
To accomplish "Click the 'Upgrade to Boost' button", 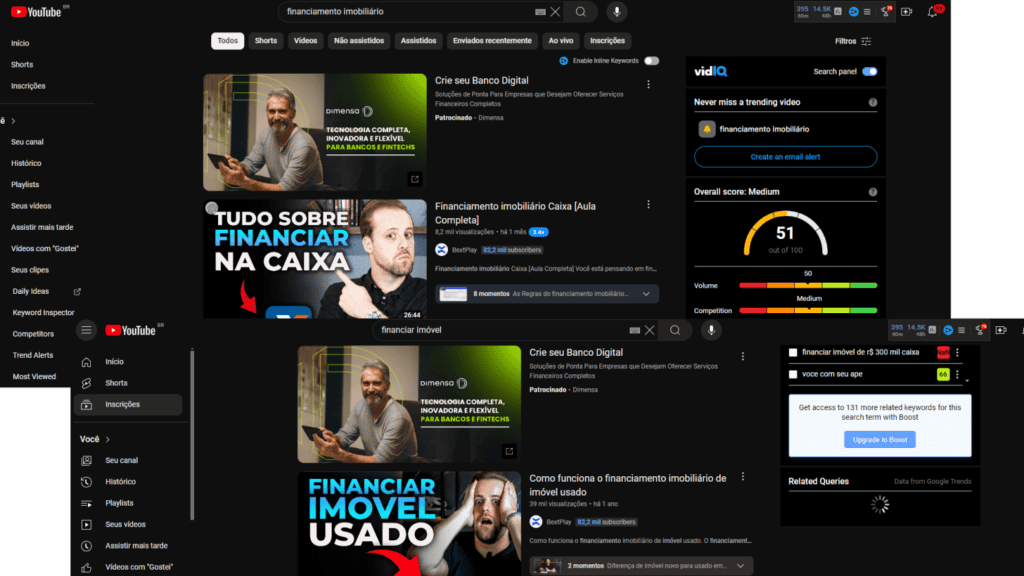I will [880, 440].
